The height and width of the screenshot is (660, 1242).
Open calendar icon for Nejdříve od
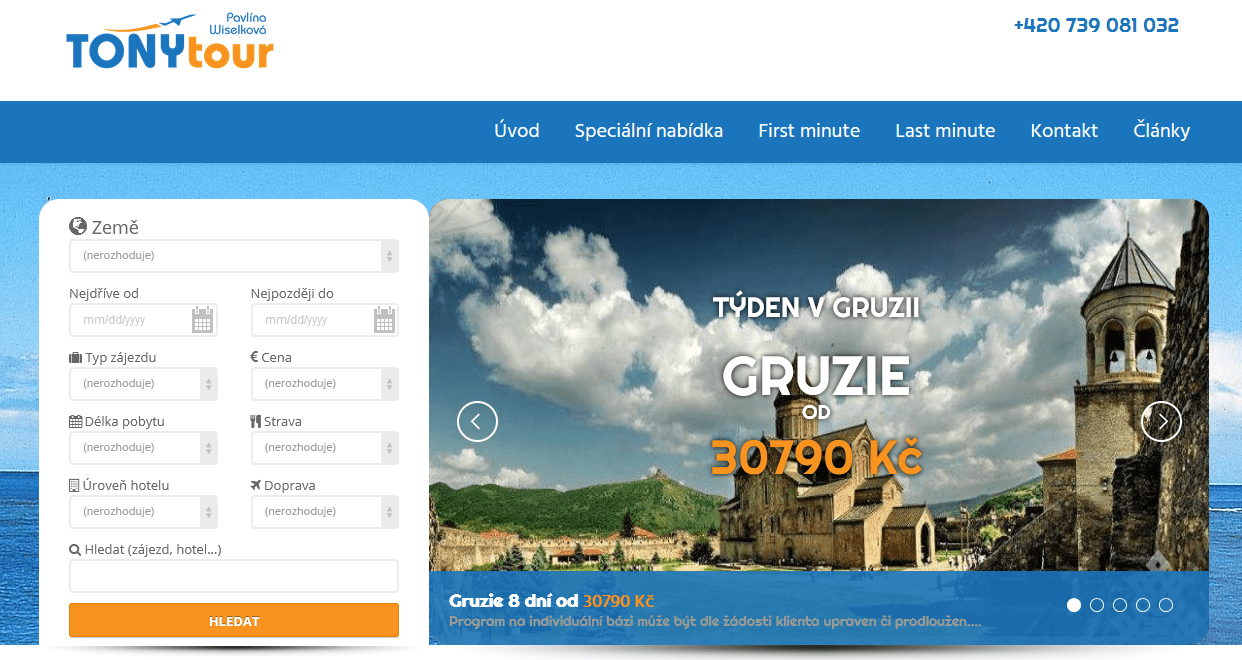(203, 320)
